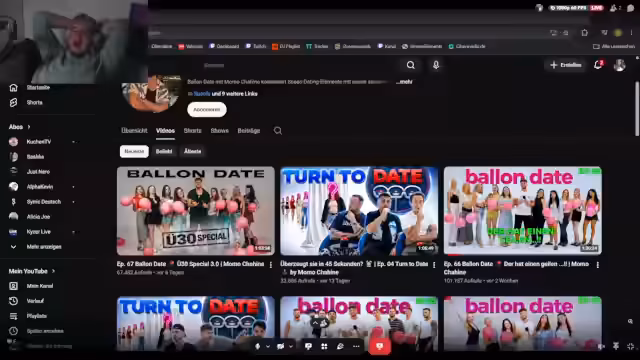The image size is (640, 360).
Task: Select the Neueste sort chip
Action: 134,151
